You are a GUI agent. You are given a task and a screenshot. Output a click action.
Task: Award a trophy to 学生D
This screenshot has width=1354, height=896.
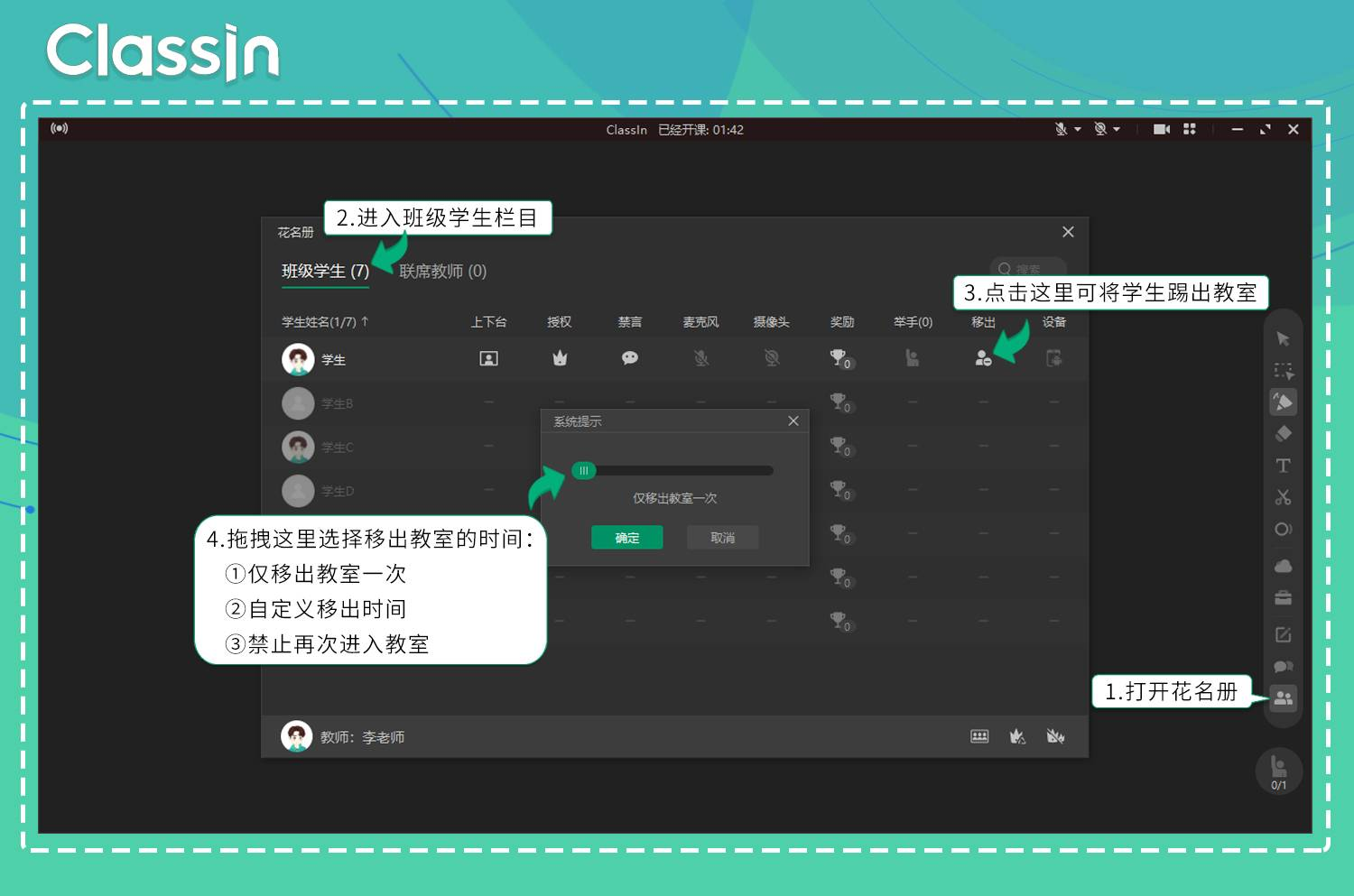(840, 490)
